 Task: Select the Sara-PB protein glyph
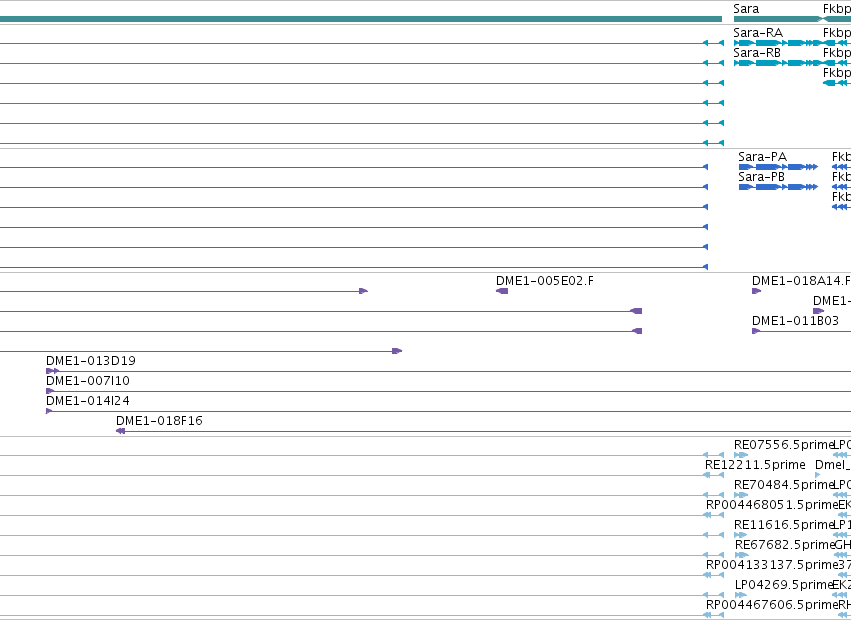click(x=778, y=187)
